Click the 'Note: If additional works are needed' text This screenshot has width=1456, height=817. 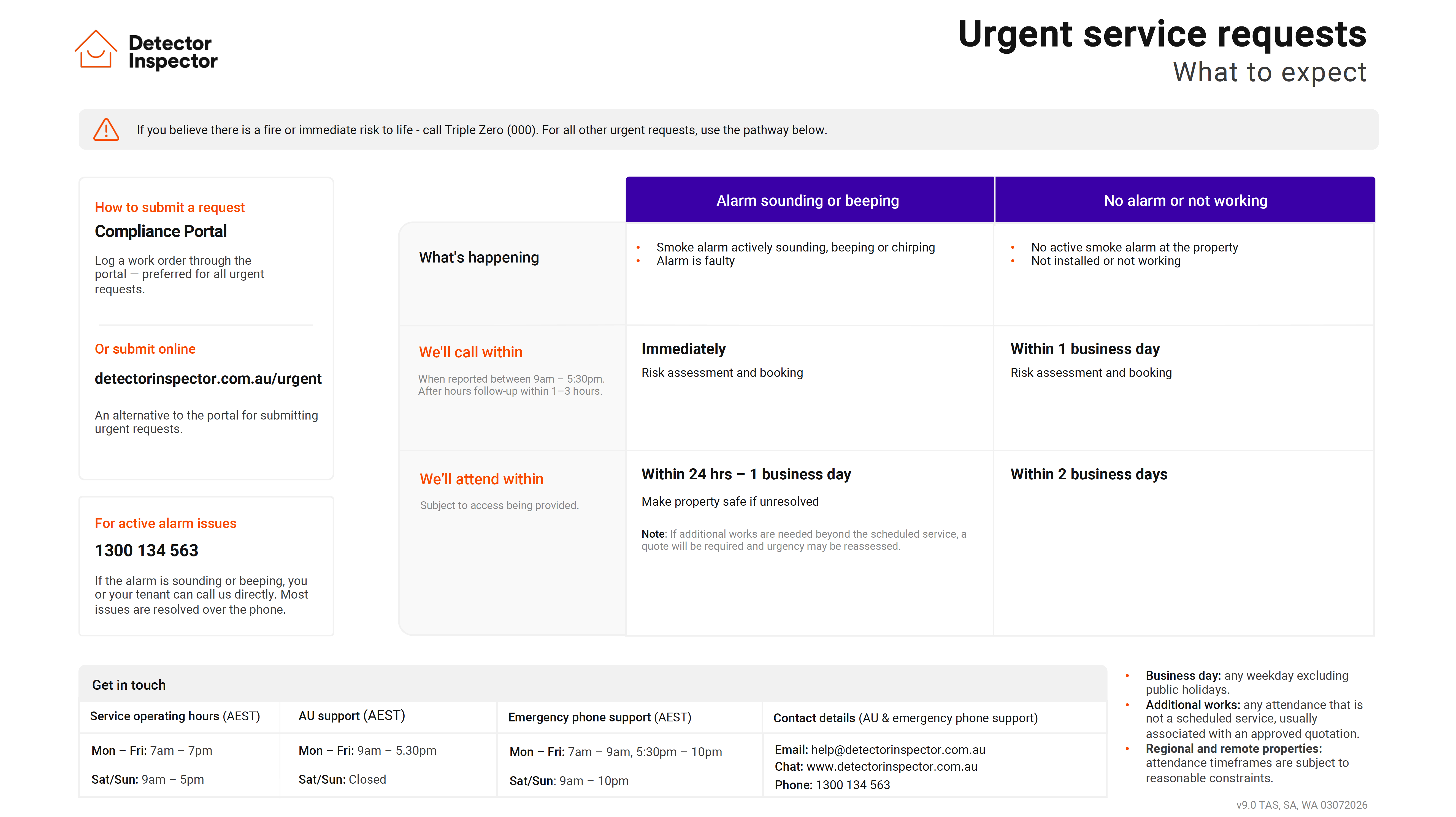click(x=804, y=540)
